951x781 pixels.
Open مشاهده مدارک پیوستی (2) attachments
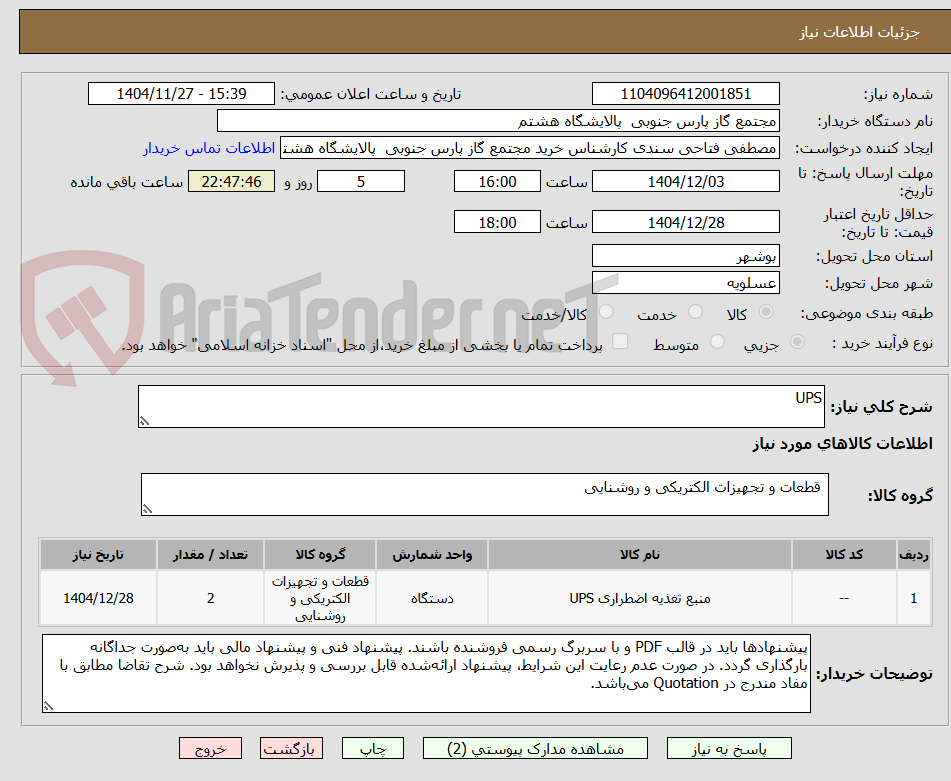coord(535,748)
